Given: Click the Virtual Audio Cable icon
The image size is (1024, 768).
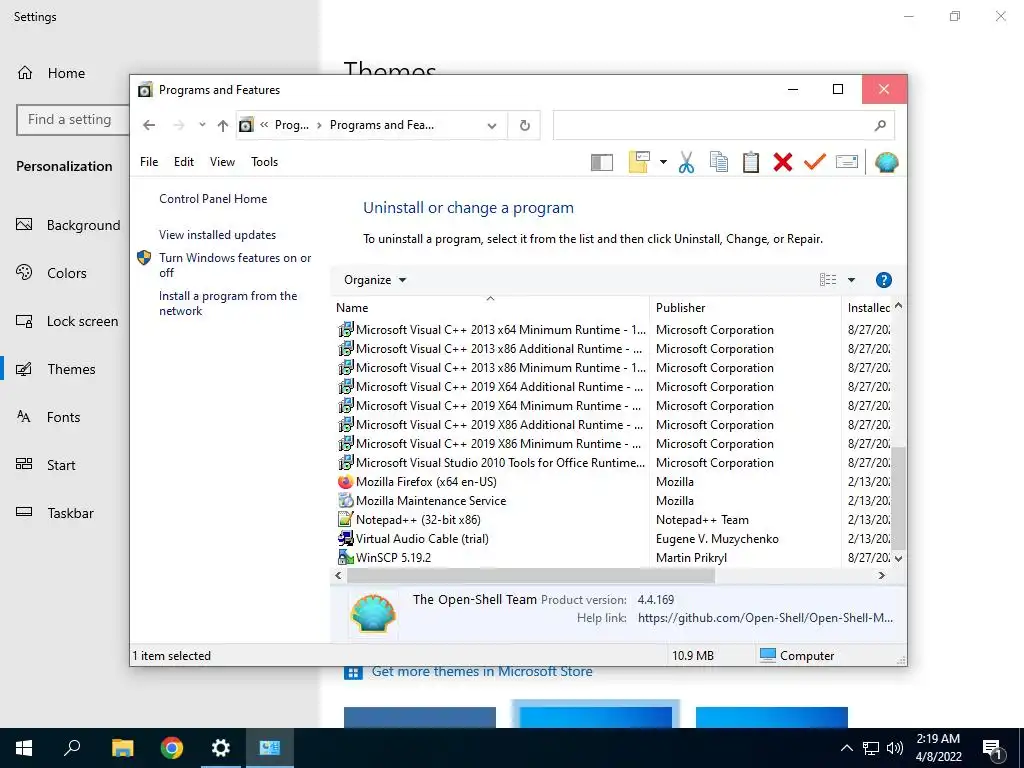Looking at the screenshot, I should point(345,539).
